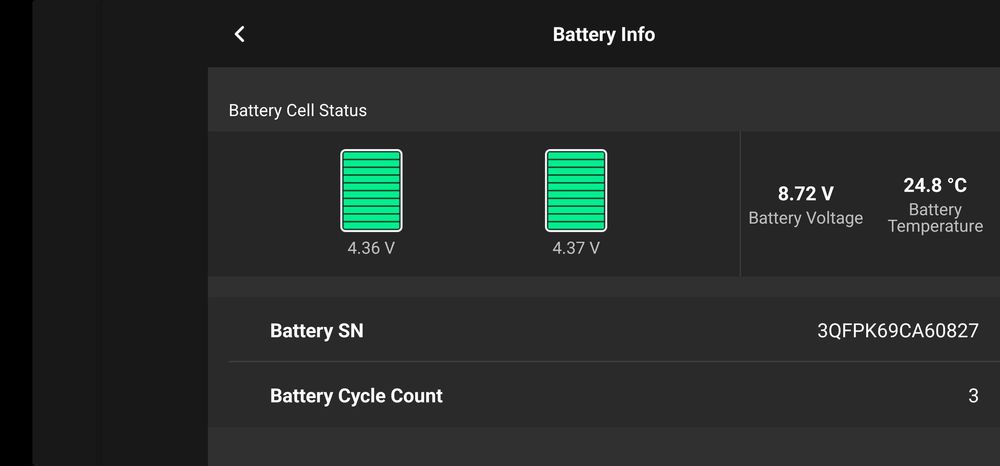Screen dimensions: 1000x466
Task: Select the battery cell icon showing 4.36 V
Action: point(371,190)
